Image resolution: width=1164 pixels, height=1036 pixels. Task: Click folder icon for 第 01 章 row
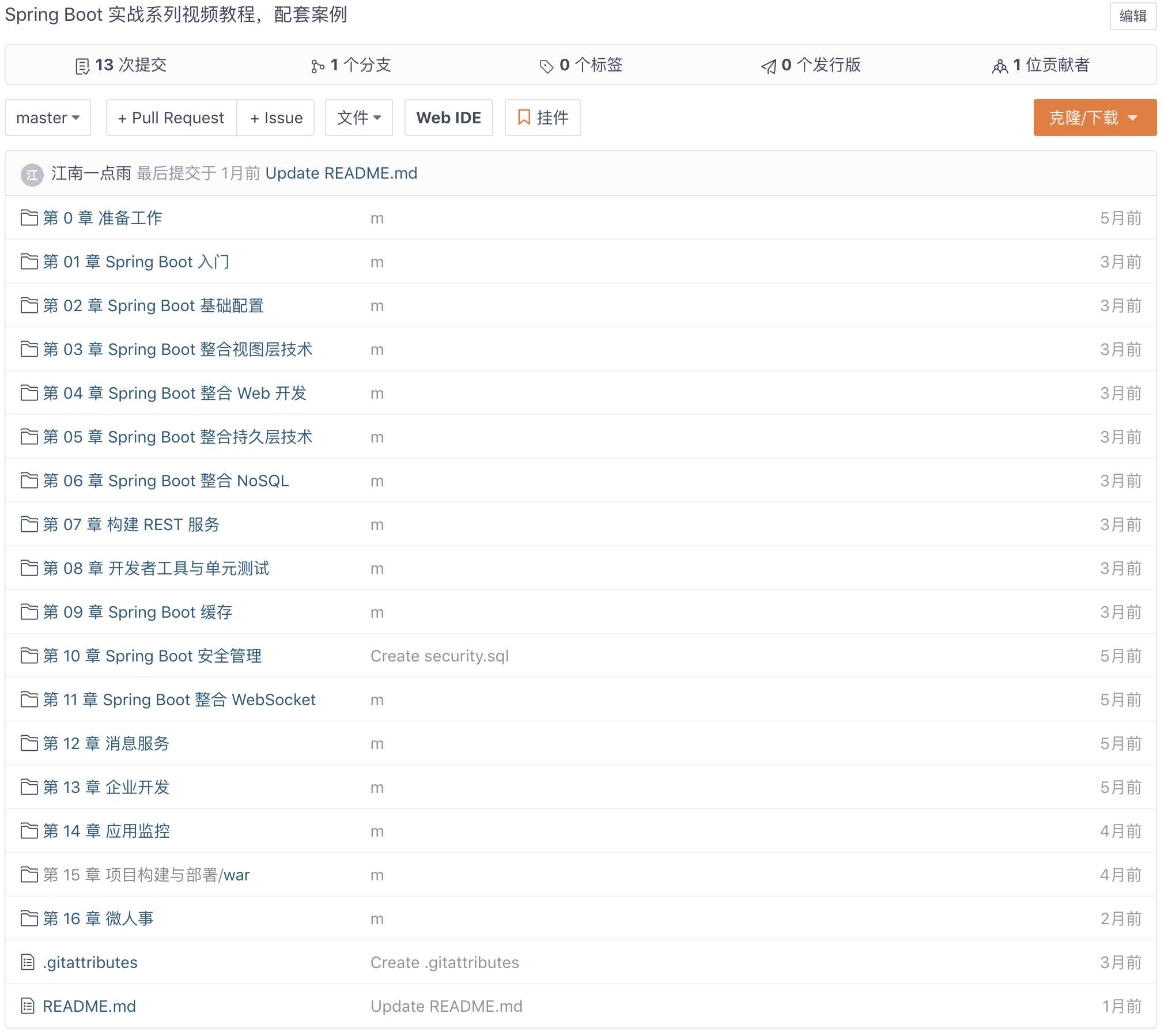pyautogui.click(x=29, y=262)
